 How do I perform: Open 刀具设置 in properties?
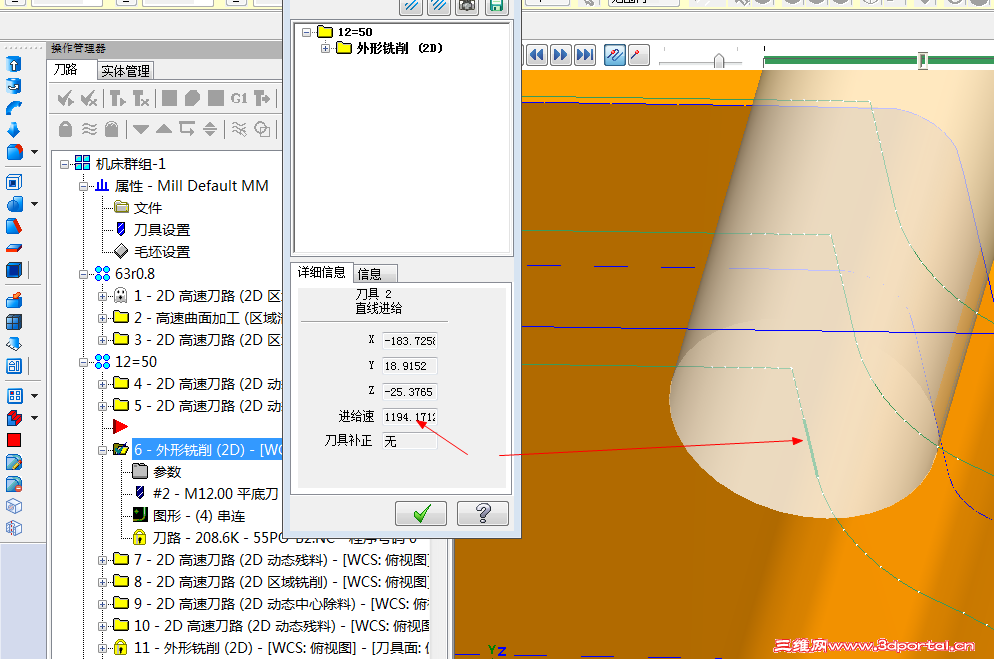[162, 230]
